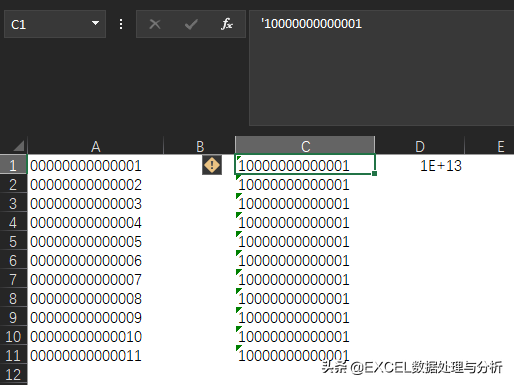Click cell C10 in row 10
This screenshot has width=514, height=385.
pos(305,336)
